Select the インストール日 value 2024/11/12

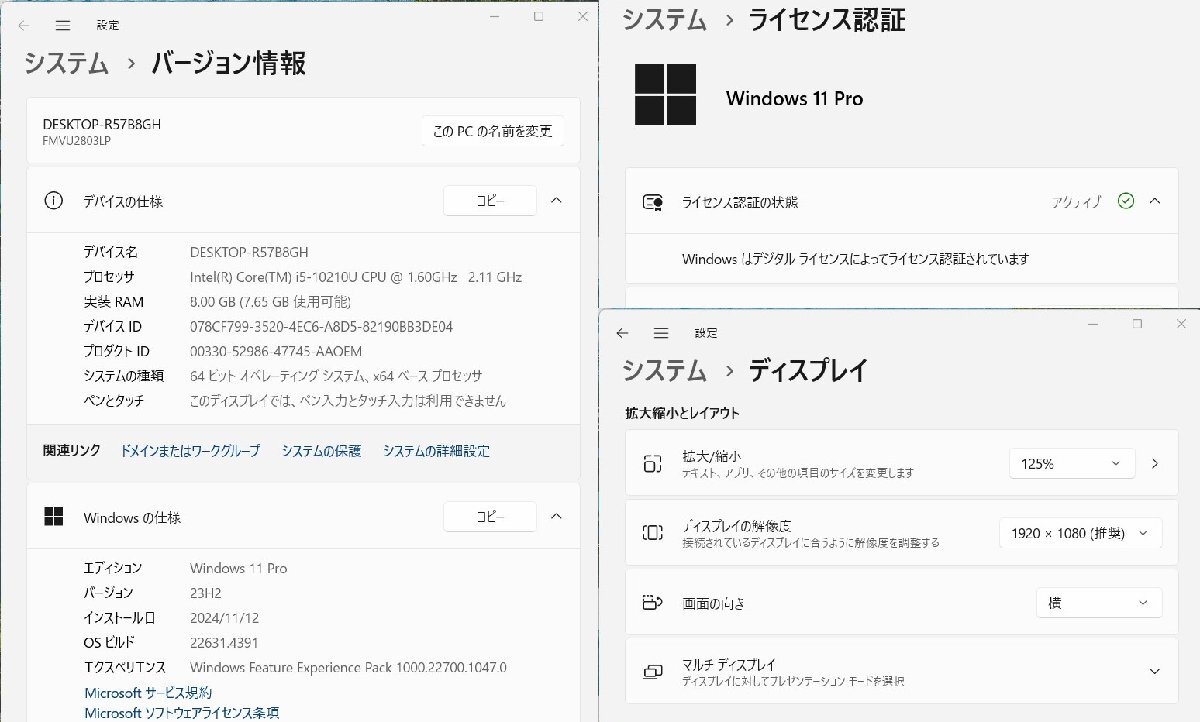224,618
